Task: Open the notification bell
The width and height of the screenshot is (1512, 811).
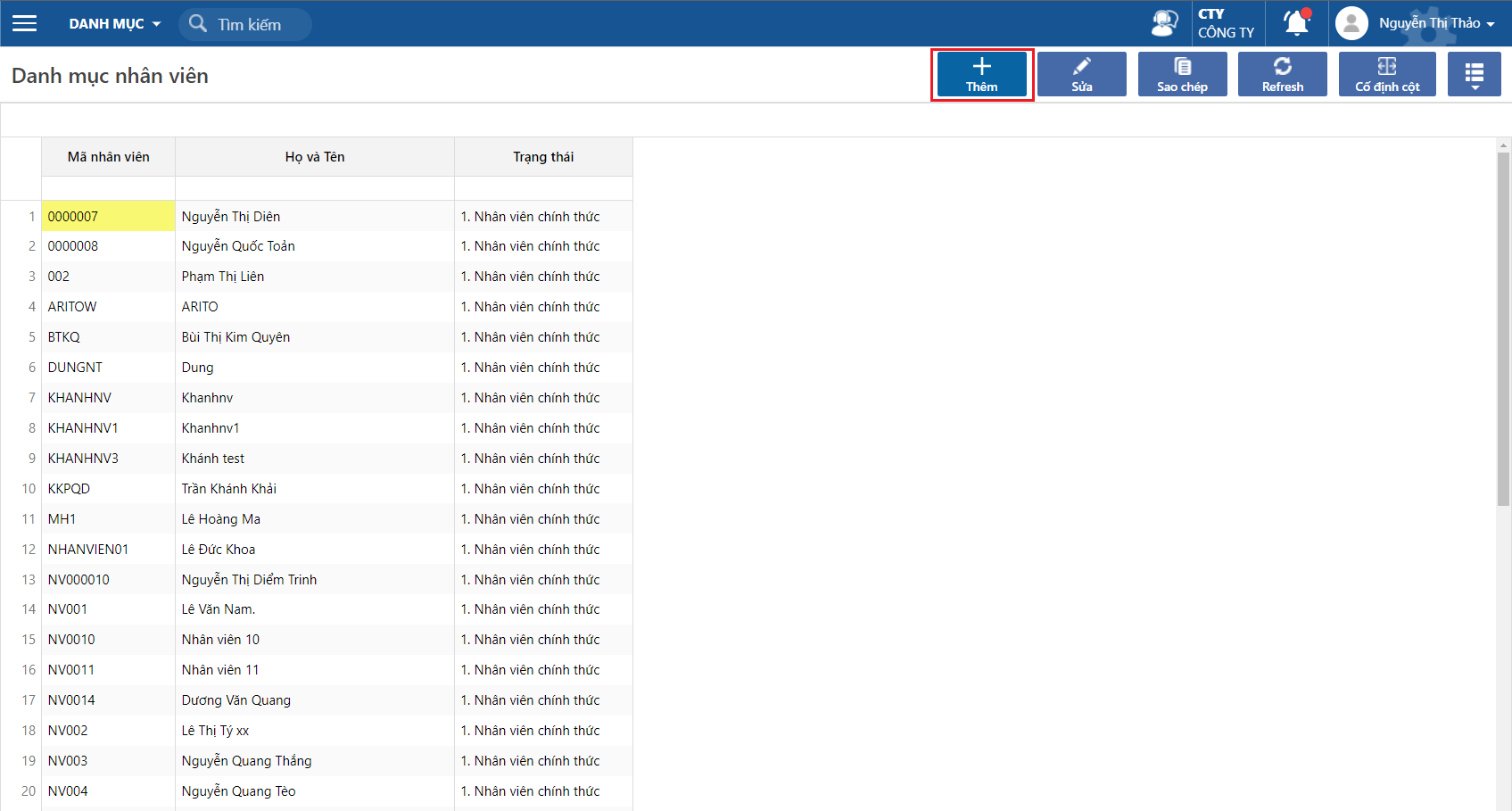Action: [x=1296, y=23]
